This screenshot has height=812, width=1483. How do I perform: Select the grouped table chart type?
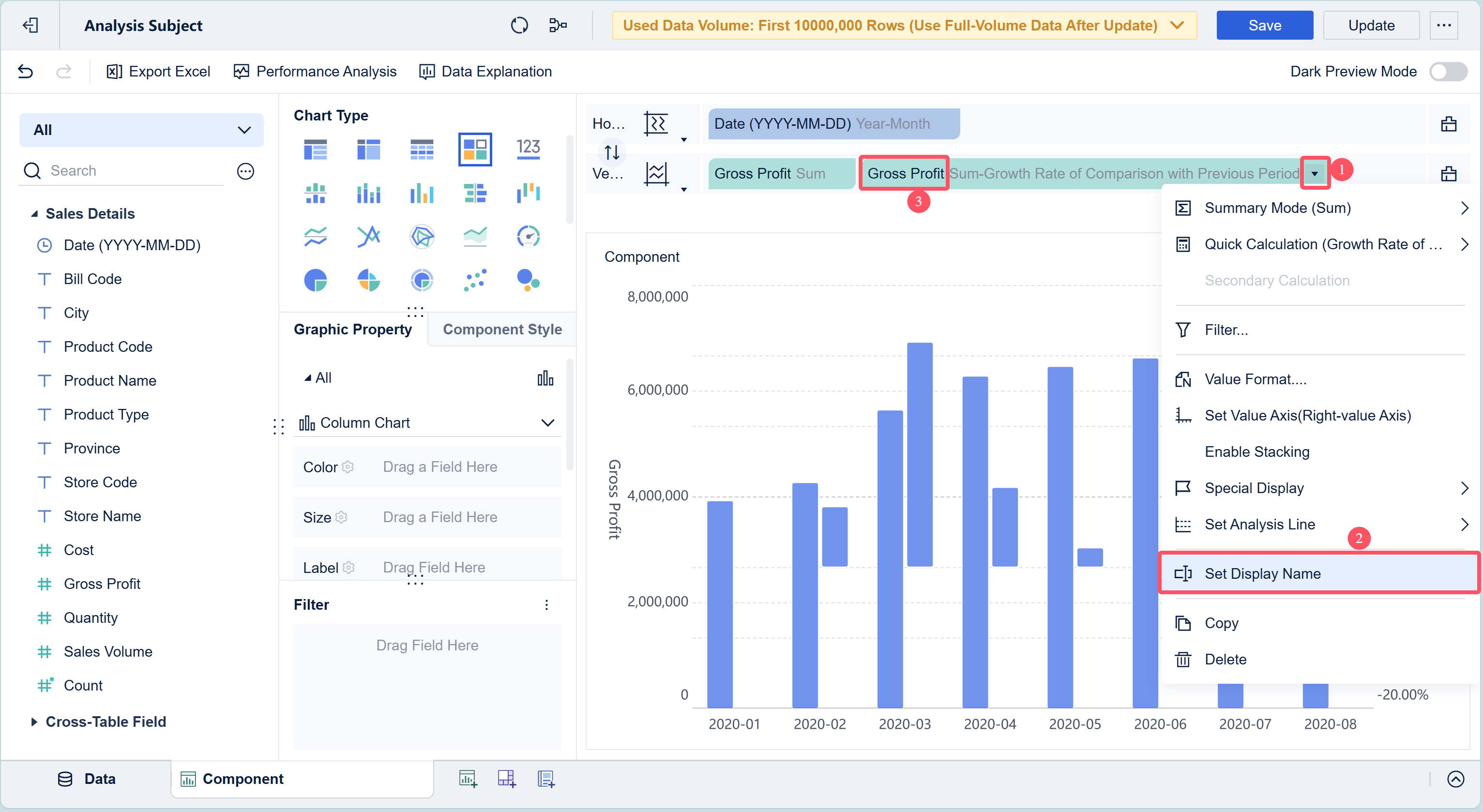316,149
